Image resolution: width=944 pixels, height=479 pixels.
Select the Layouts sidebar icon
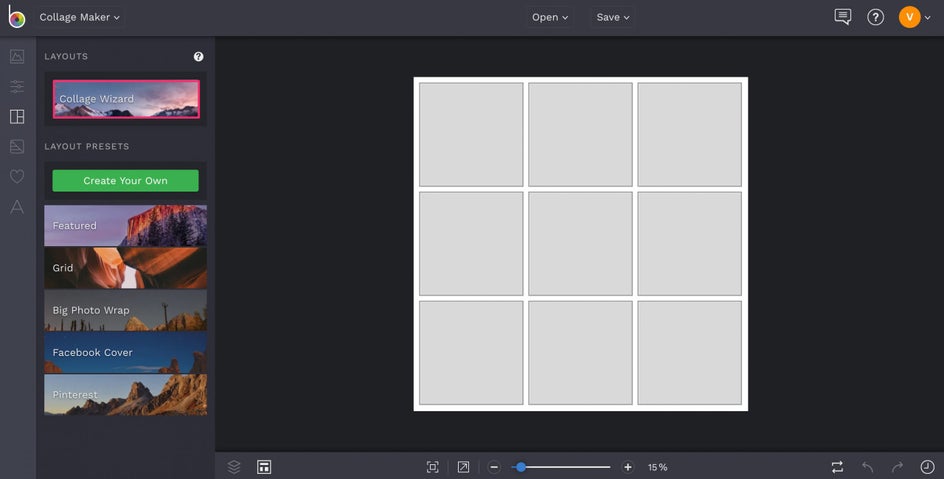pos(17,117)
